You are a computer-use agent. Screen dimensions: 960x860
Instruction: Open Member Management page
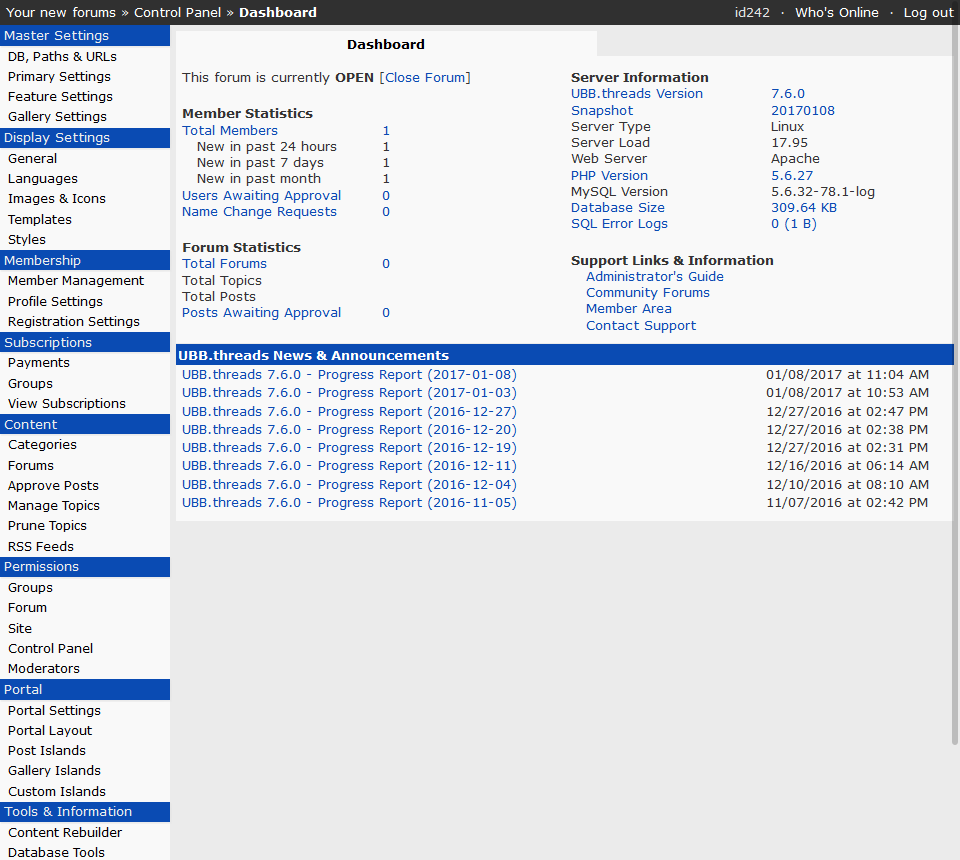[76, 280]
